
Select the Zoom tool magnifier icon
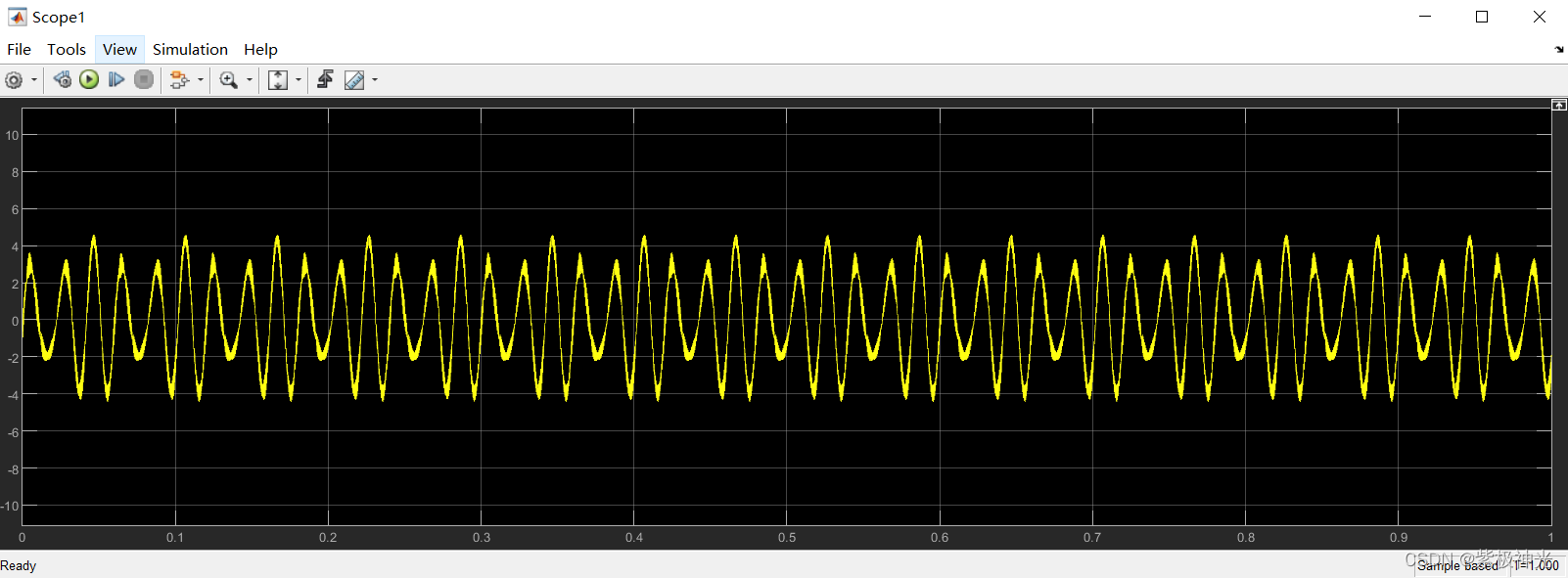(228, 80)
